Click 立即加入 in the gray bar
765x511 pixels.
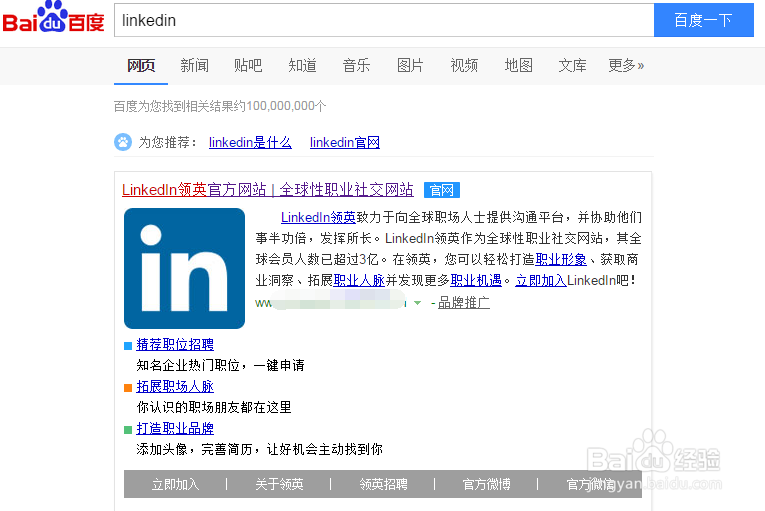(176, 484)
